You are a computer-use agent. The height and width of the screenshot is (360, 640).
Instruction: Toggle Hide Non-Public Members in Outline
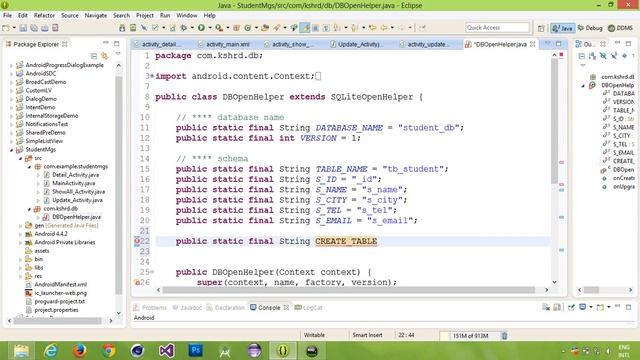[624, 56]
